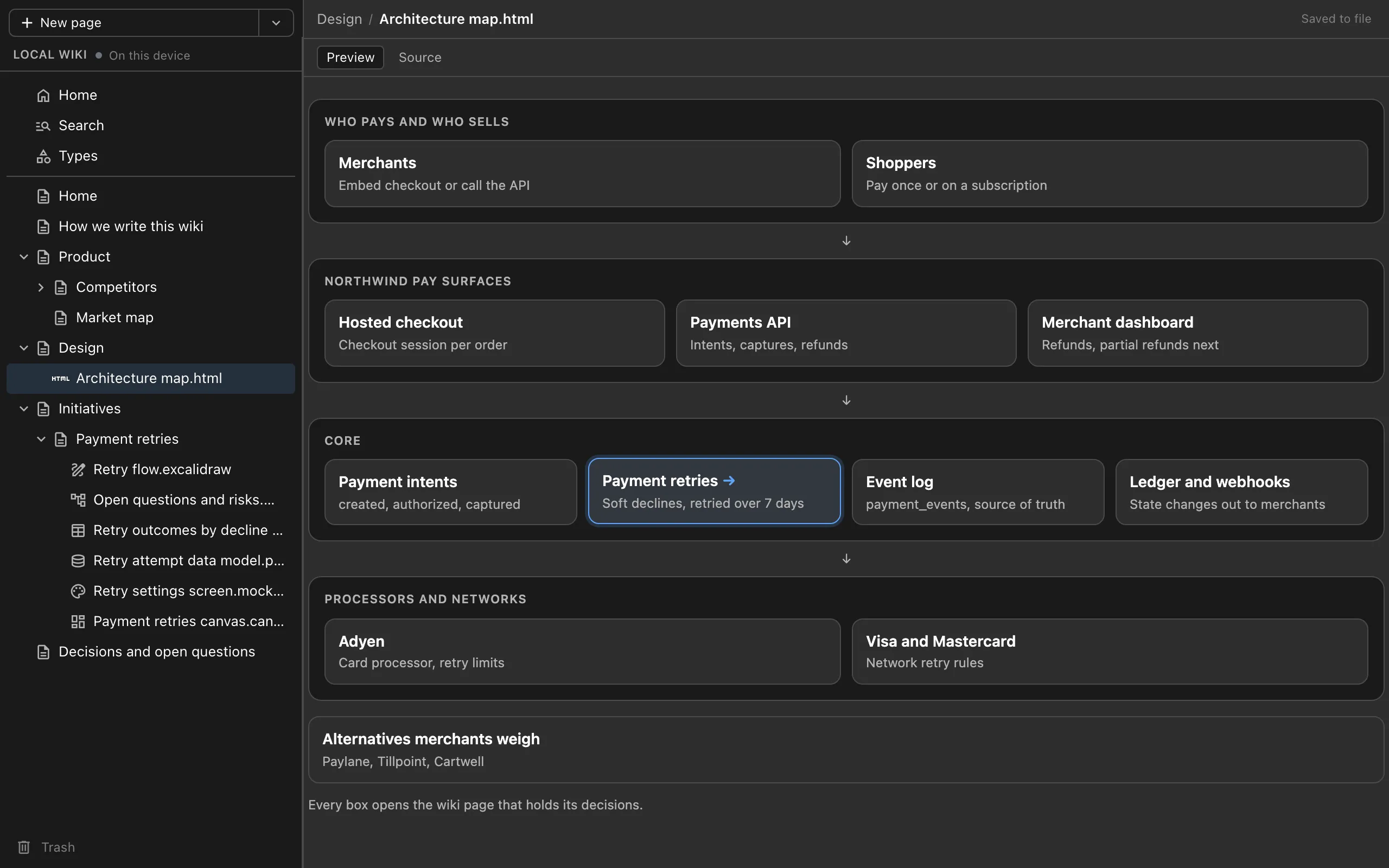This screenshot has height=868, width=1389.
Task: Select Search in the sidebar
Action: tap(151, 126)
